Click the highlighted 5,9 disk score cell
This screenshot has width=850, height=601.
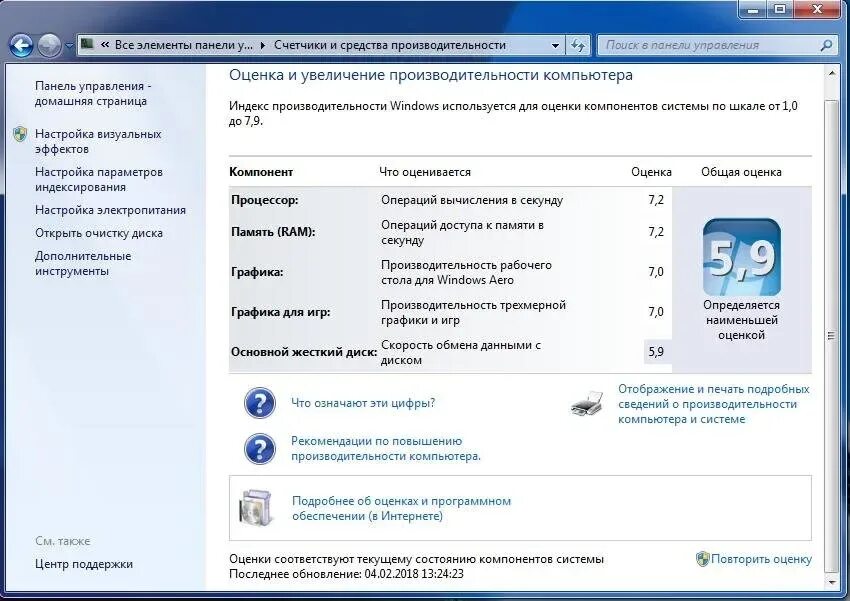(x=657, y=352)
